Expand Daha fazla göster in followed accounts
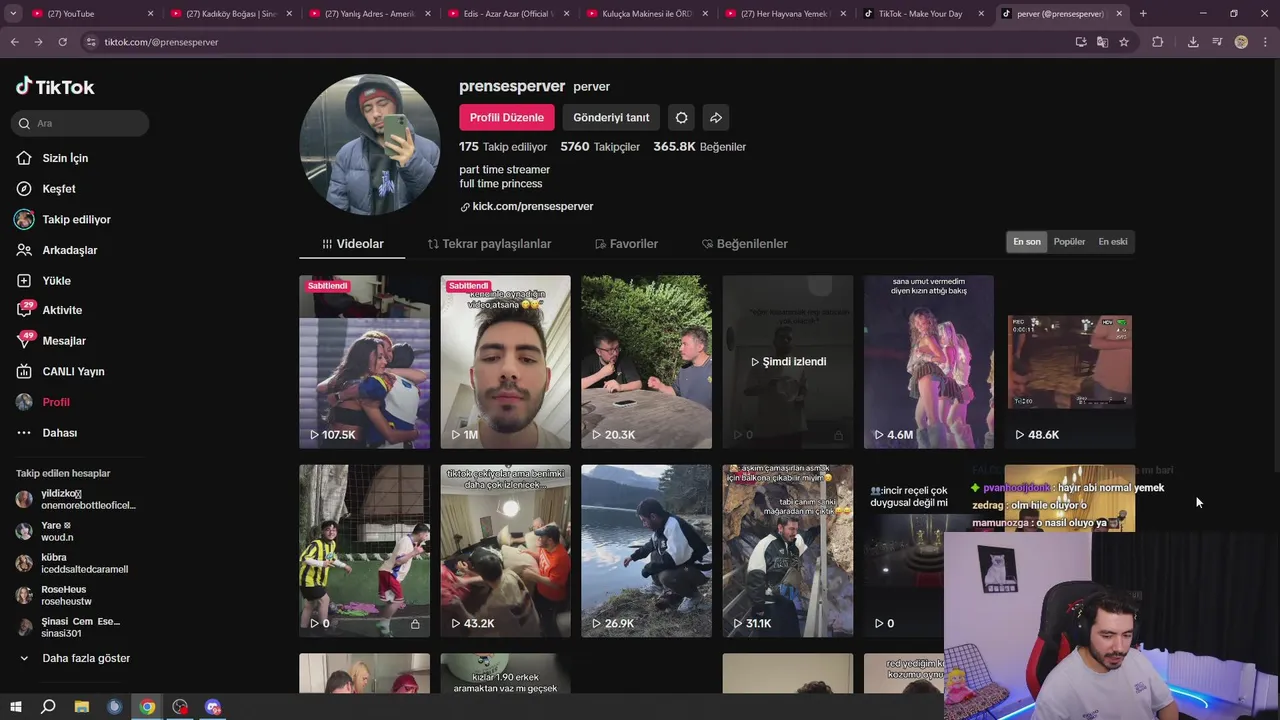 click(75, 658)
